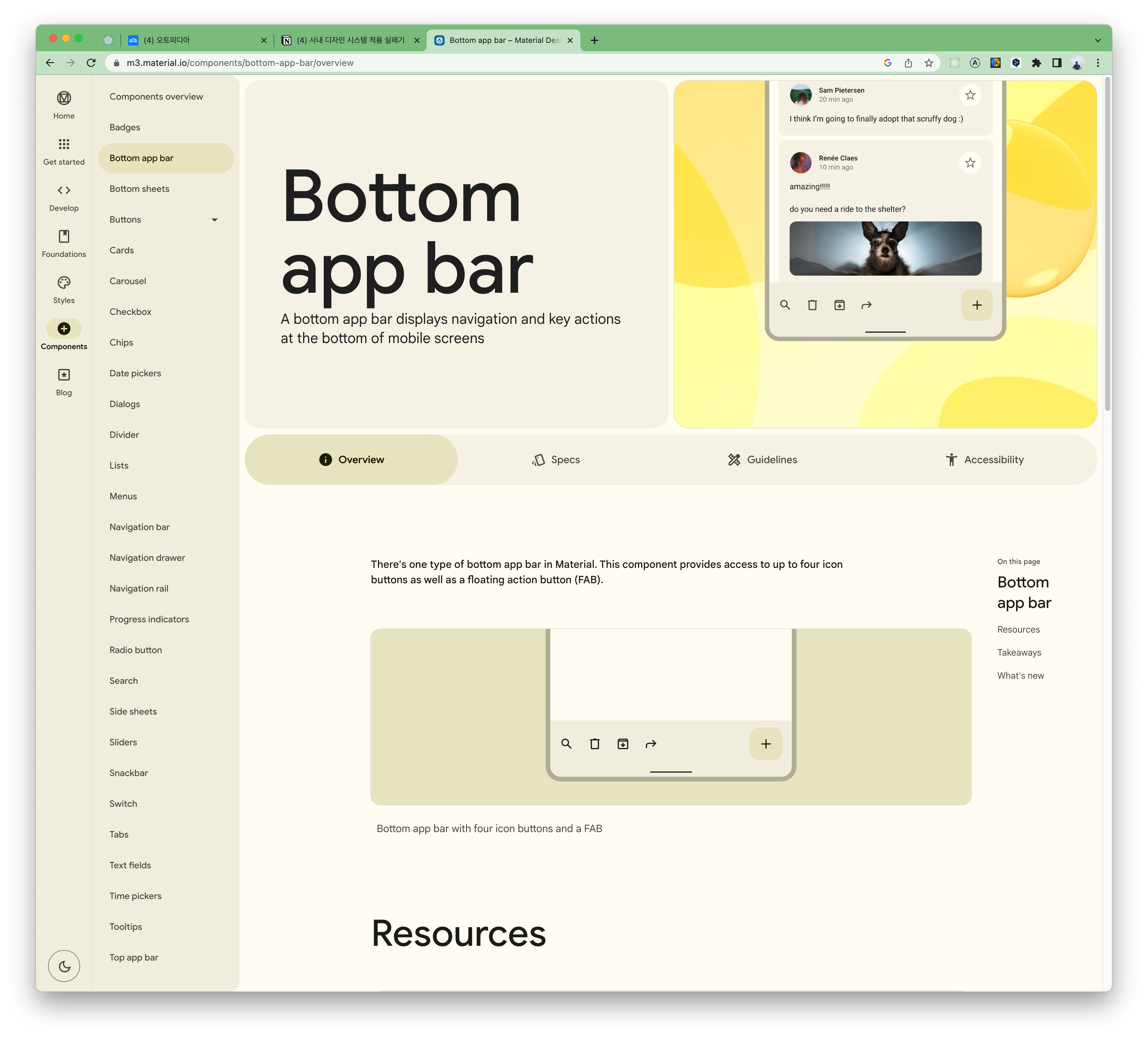1148x1039 pixels.
Task: Open the browser Extensions puzzle icon
Action: pos(1036,63)
